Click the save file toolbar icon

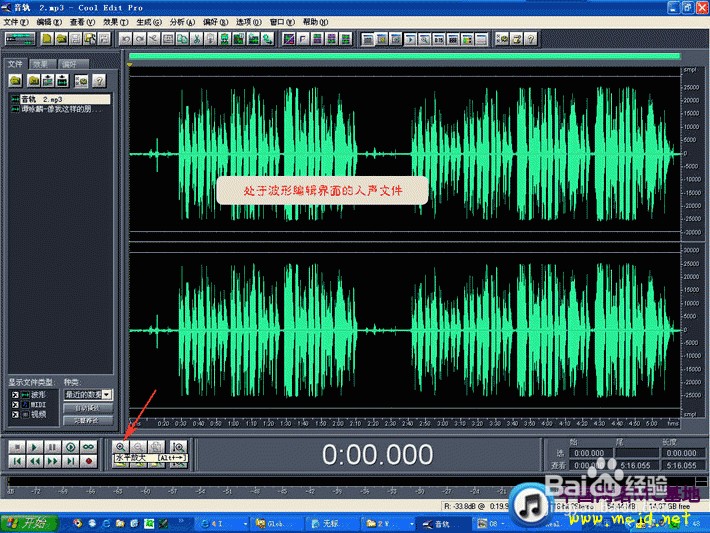click(76, 39)
